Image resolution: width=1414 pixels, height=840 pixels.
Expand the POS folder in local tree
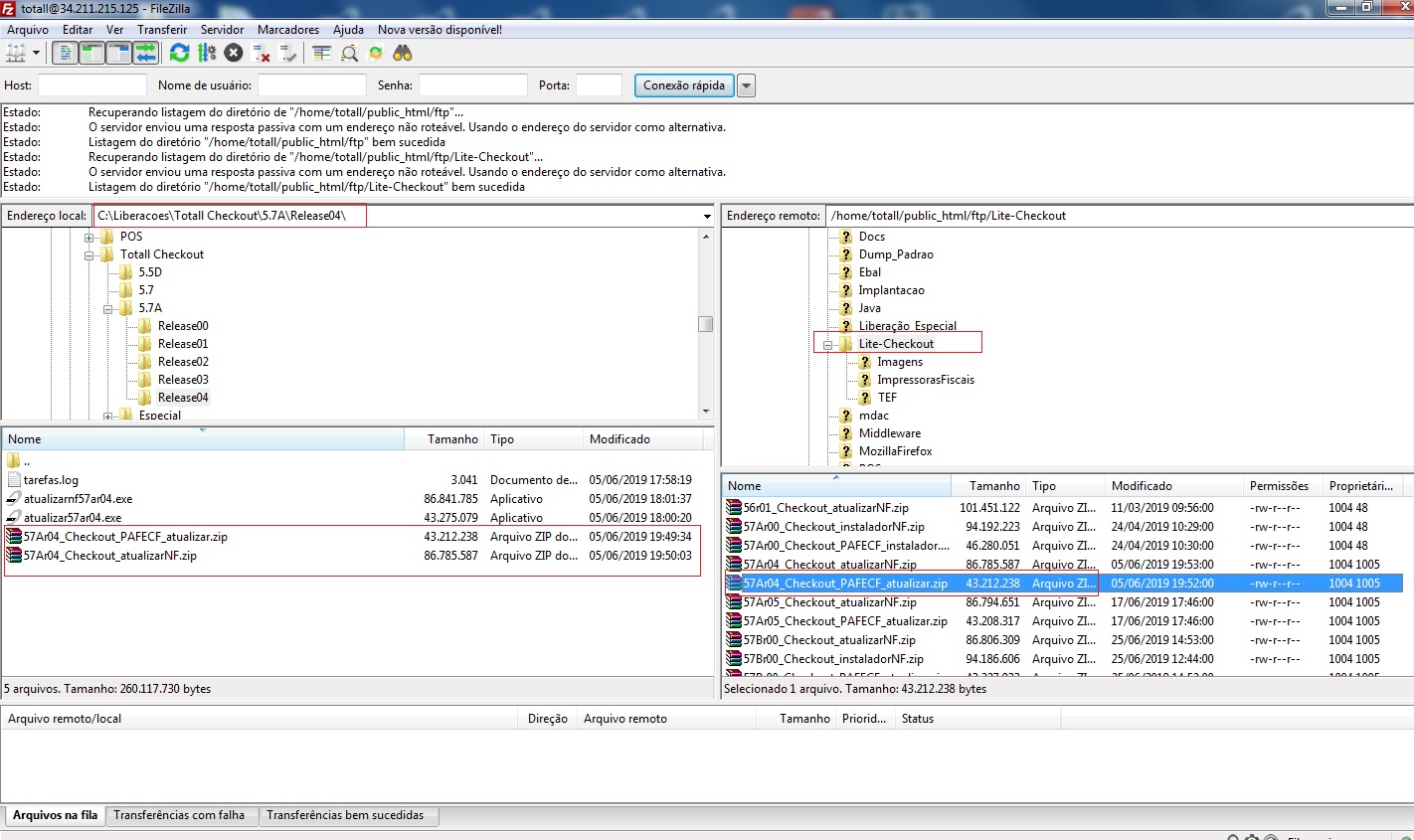89,238
